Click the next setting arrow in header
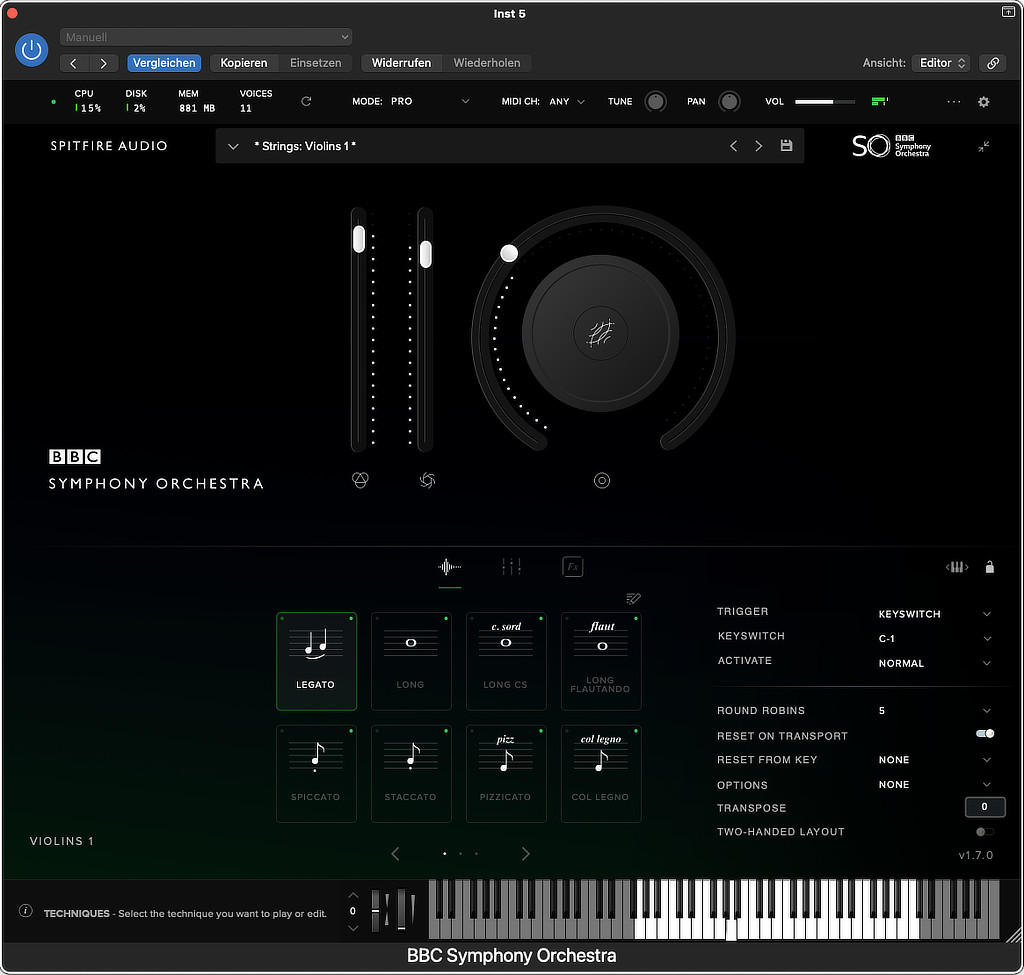Image resolution: width=1024 pixels, height=975 pixels. click(x=103, y=63)
